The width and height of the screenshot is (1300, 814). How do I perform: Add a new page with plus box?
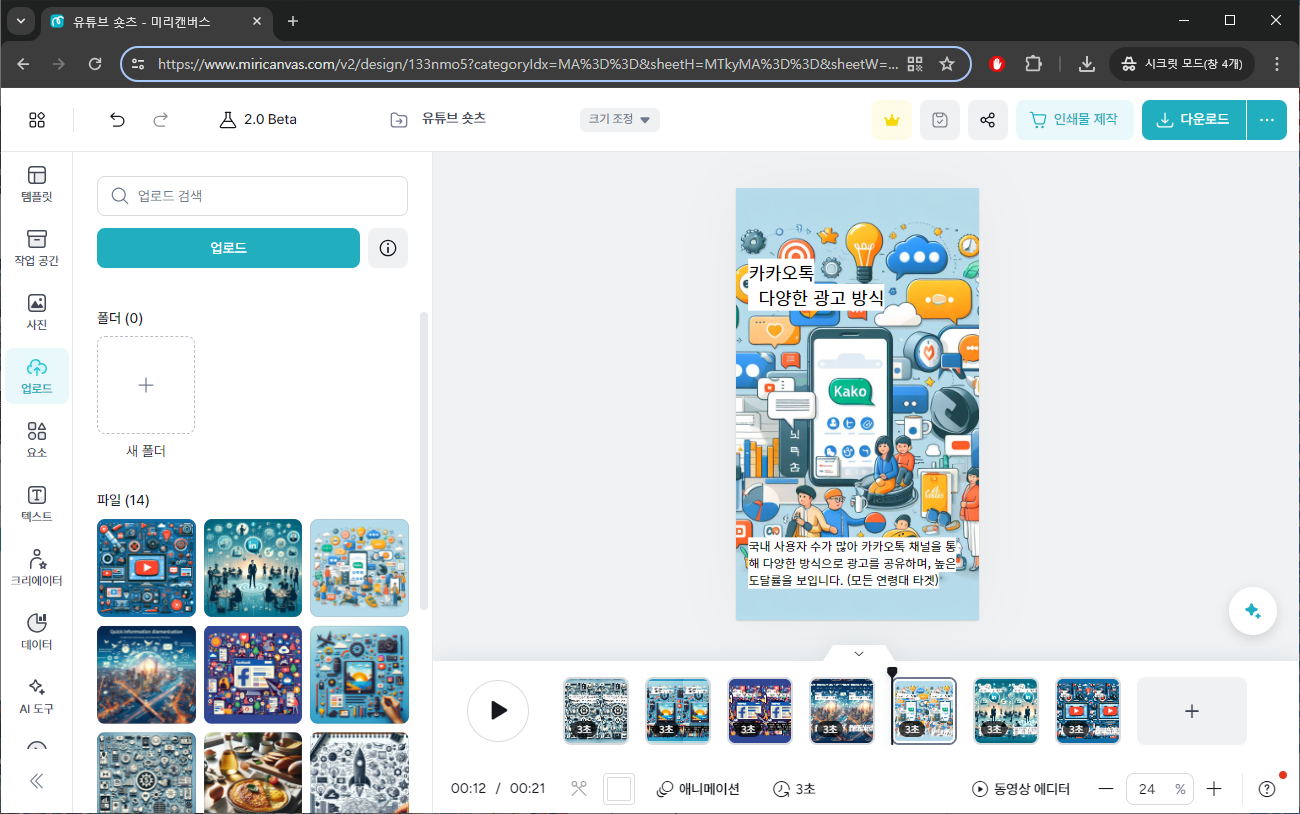pyautogui.click(x=1192, y=711)
